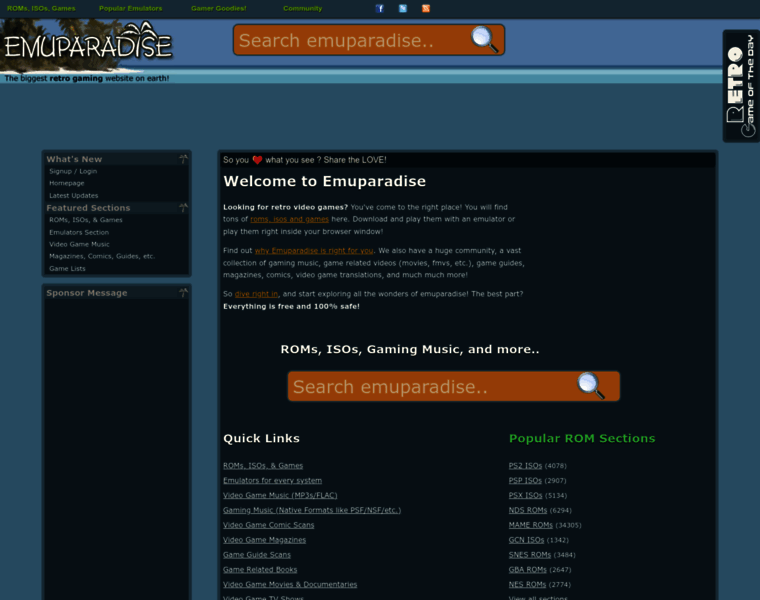Open PSP ISOs section

pos(525,480)
